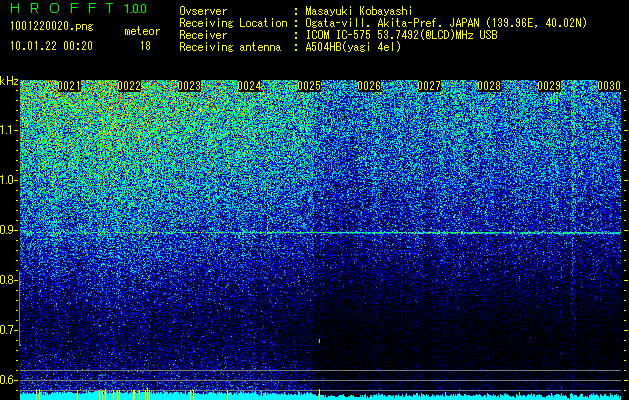Screen dimensions: 629x400
Task: Click the 1.0 kHz frequency axis label
Action: click(x=8, y=180)
